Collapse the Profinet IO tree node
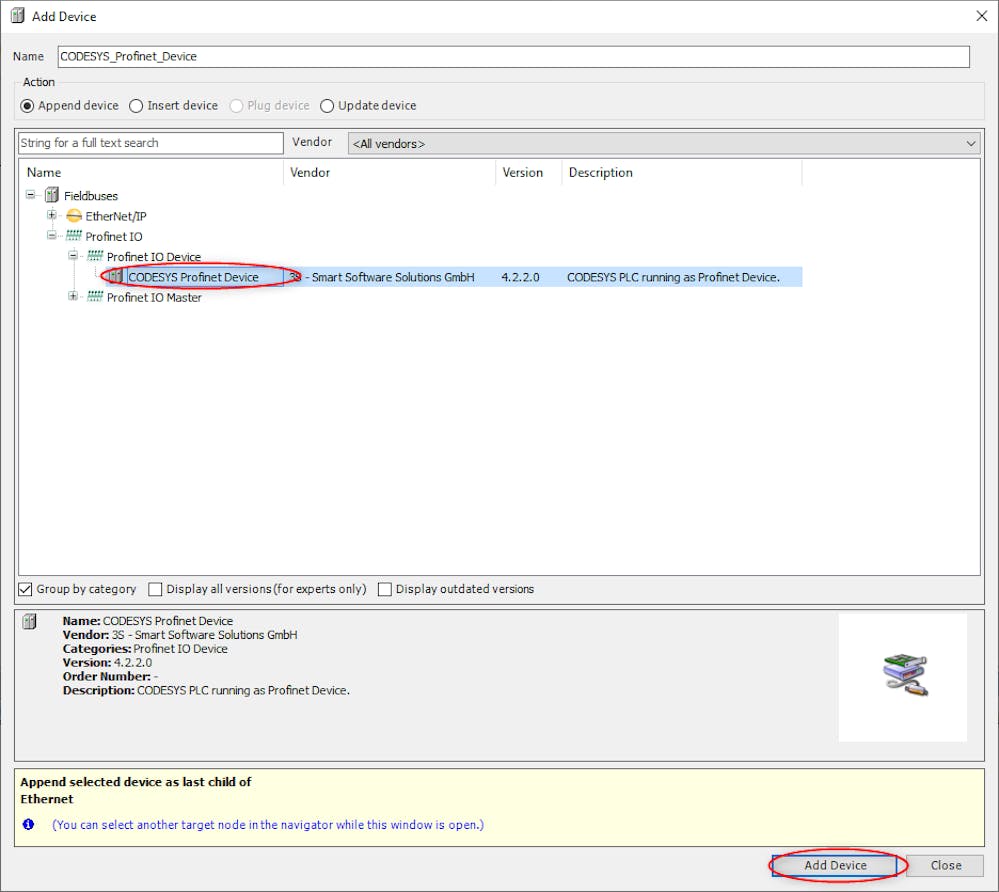This screenshot has width=999, height=892. (x=52, y=235)
